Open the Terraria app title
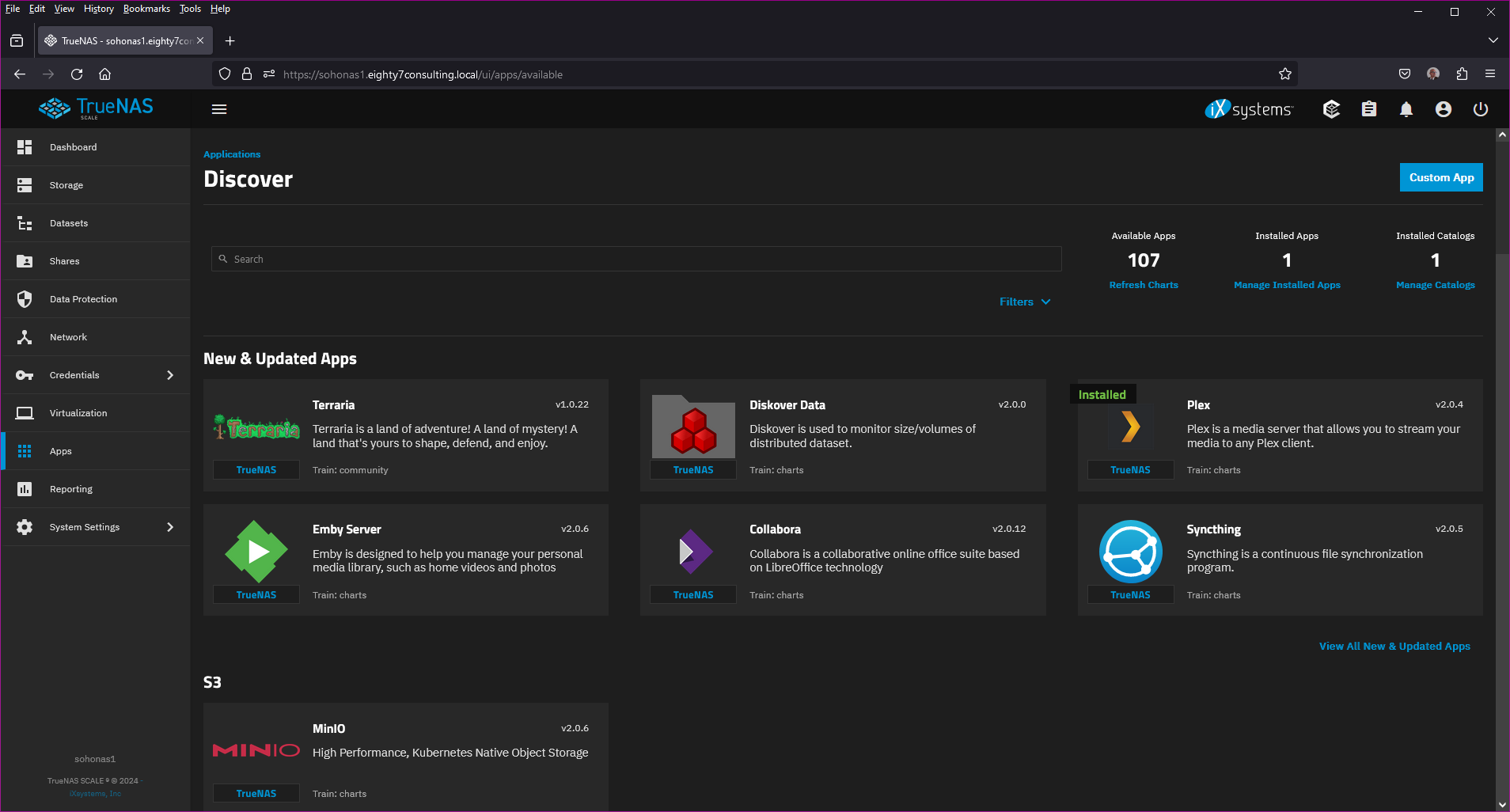 click(333, 405)
